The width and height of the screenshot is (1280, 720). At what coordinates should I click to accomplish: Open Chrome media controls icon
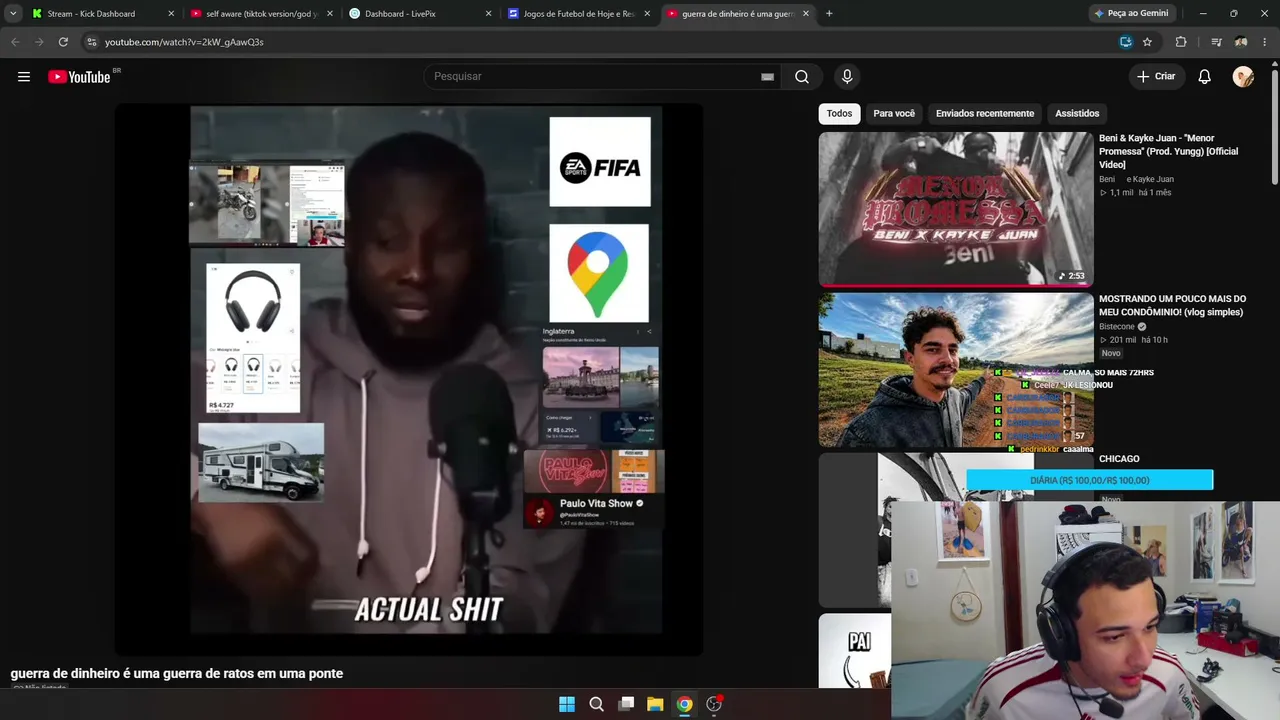[x=1216, y=42]
